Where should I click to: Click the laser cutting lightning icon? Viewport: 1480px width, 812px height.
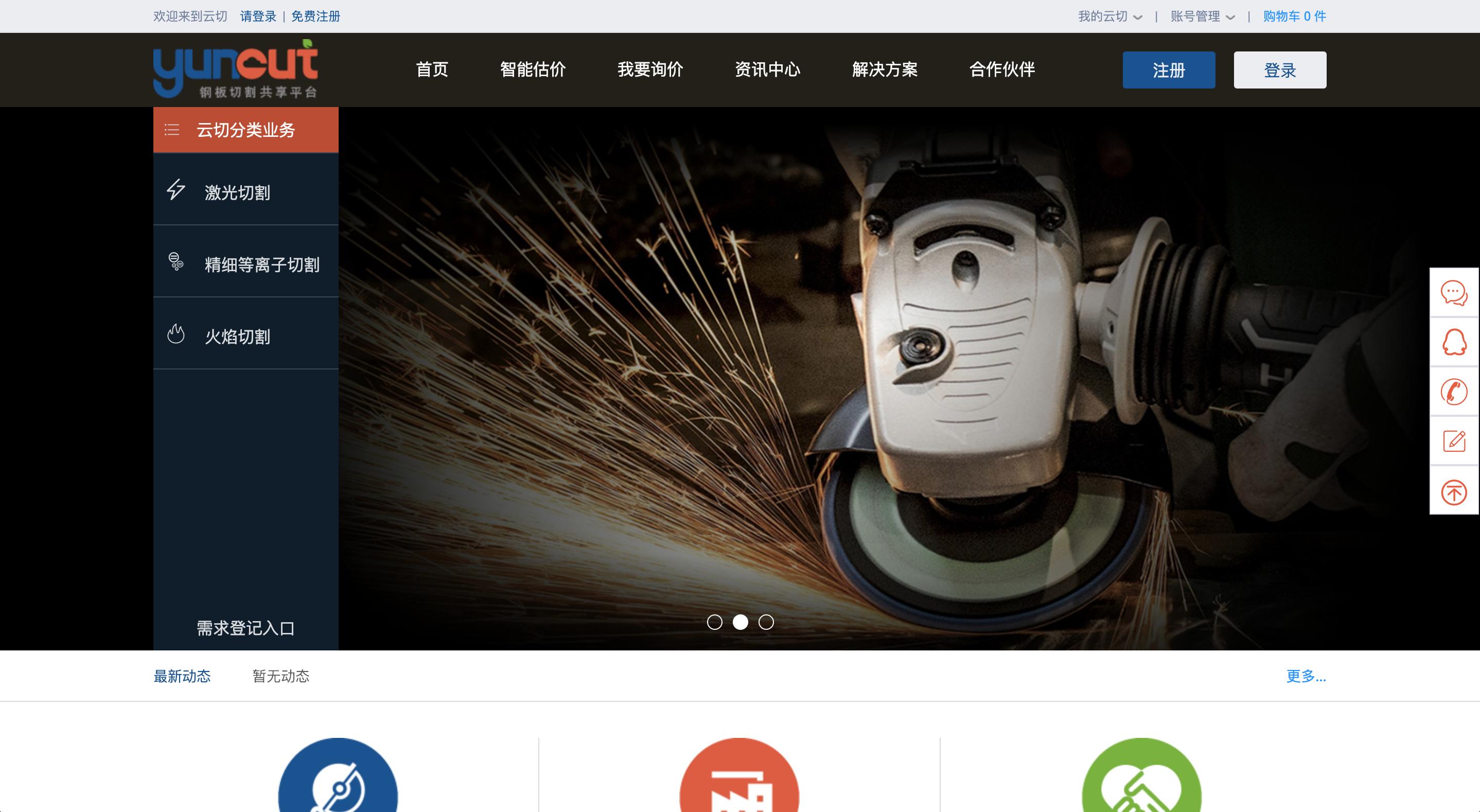point(176,189)
